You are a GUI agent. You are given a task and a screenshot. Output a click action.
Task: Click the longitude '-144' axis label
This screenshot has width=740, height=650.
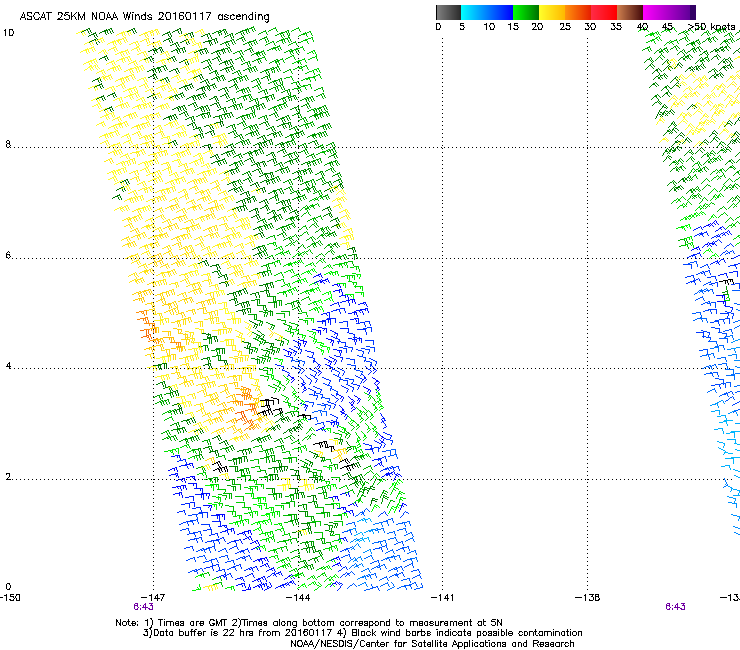point(298,598)
